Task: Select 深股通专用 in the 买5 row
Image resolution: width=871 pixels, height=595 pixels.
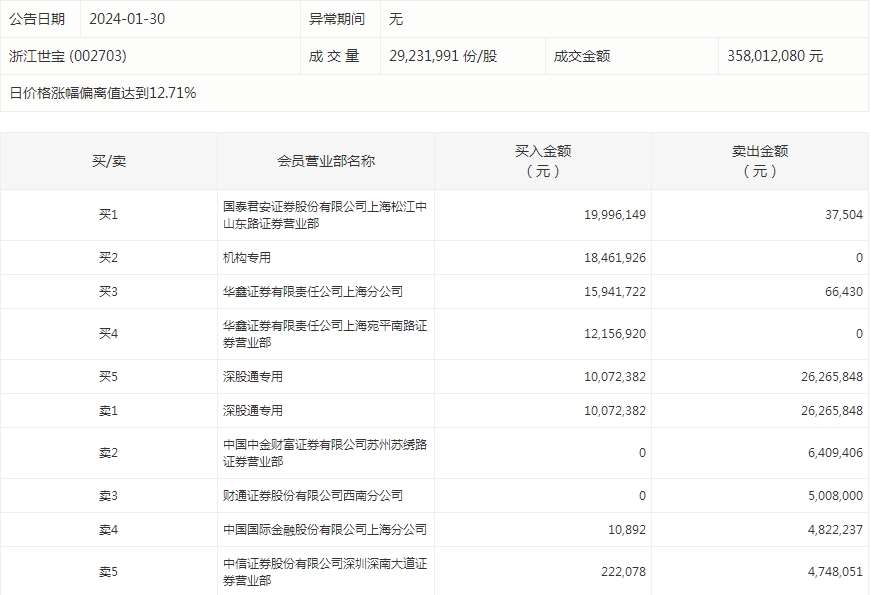Action: tap(253, 377)
